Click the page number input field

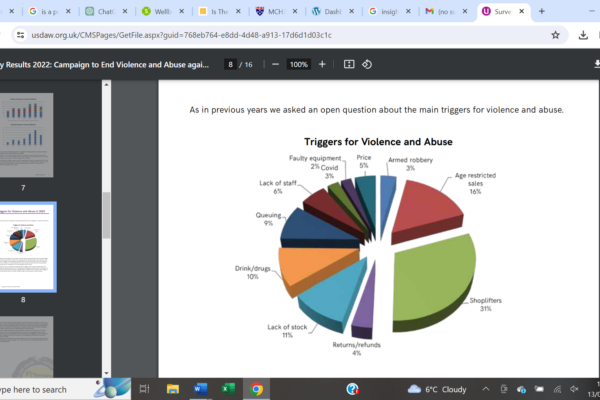coord(231,64)
